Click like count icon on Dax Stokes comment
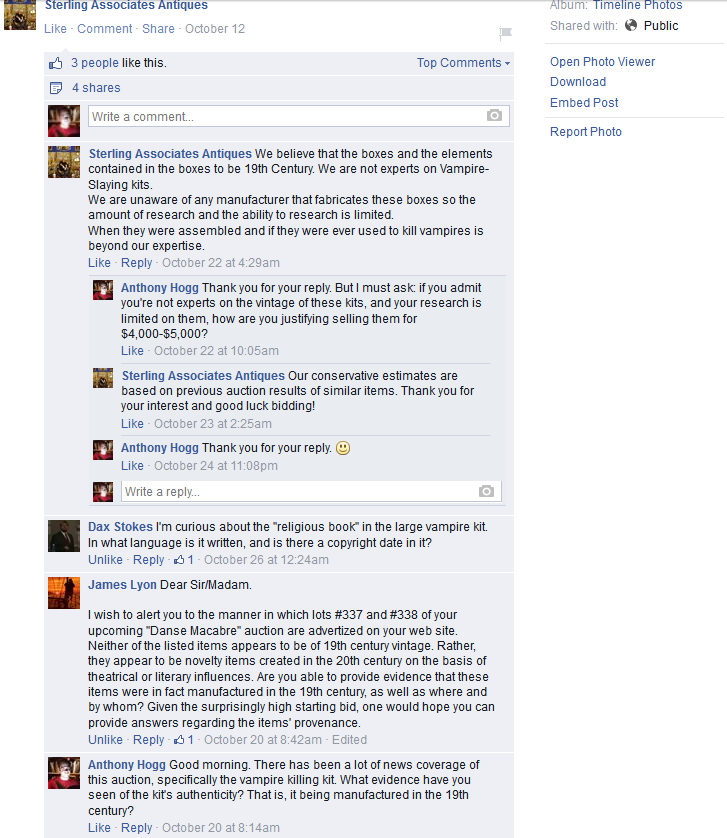The height and width of the screenshot is (838, 727). coord(179,560)
